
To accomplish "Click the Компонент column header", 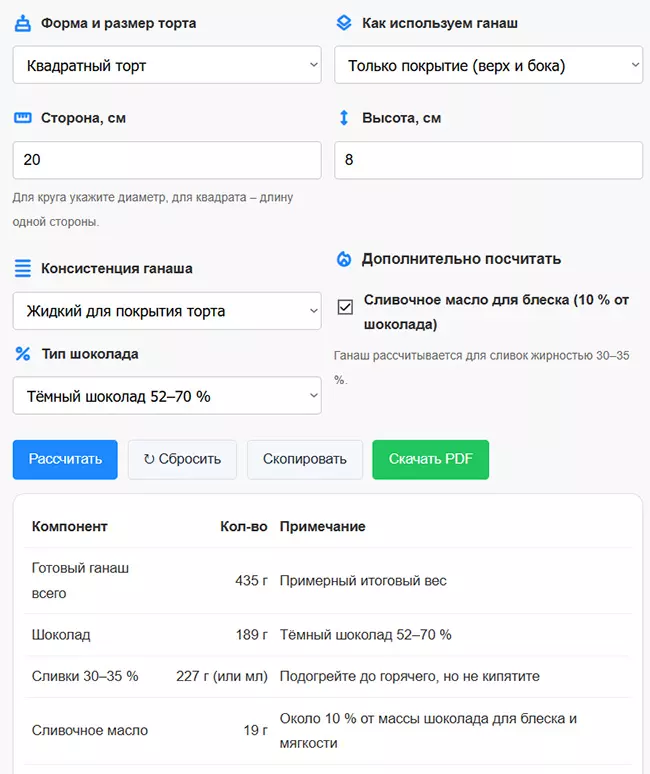I will pos(70,526).
